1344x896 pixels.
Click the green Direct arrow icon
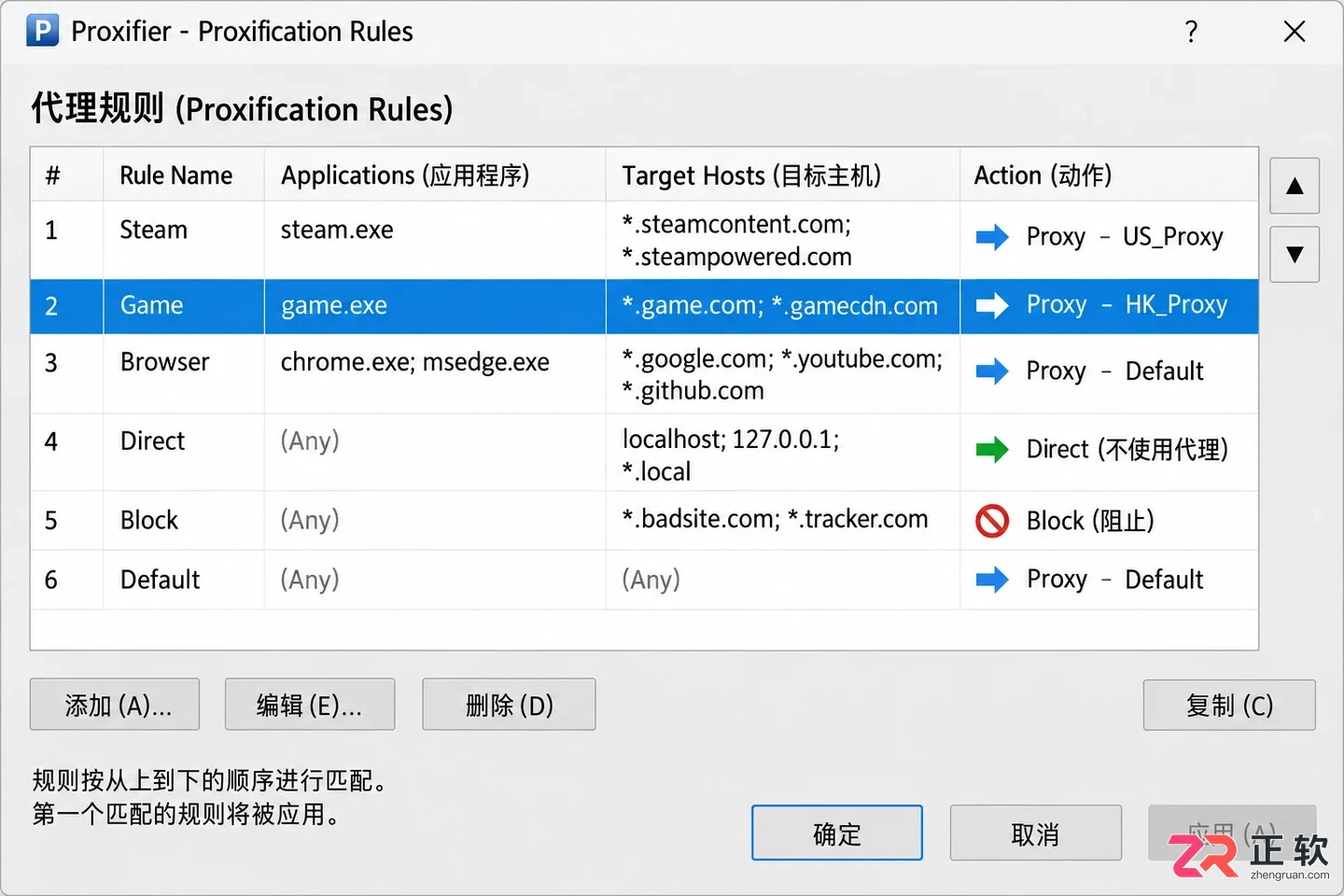click(992, 450)
